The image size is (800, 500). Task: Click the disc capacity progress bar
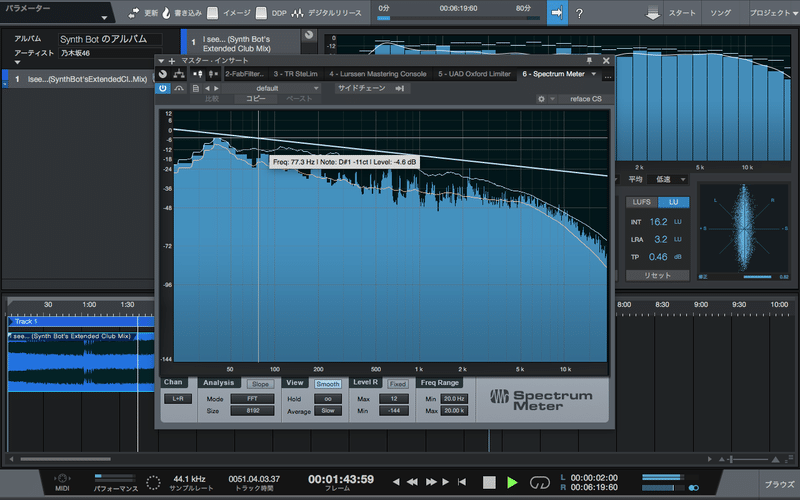point(458,18)
